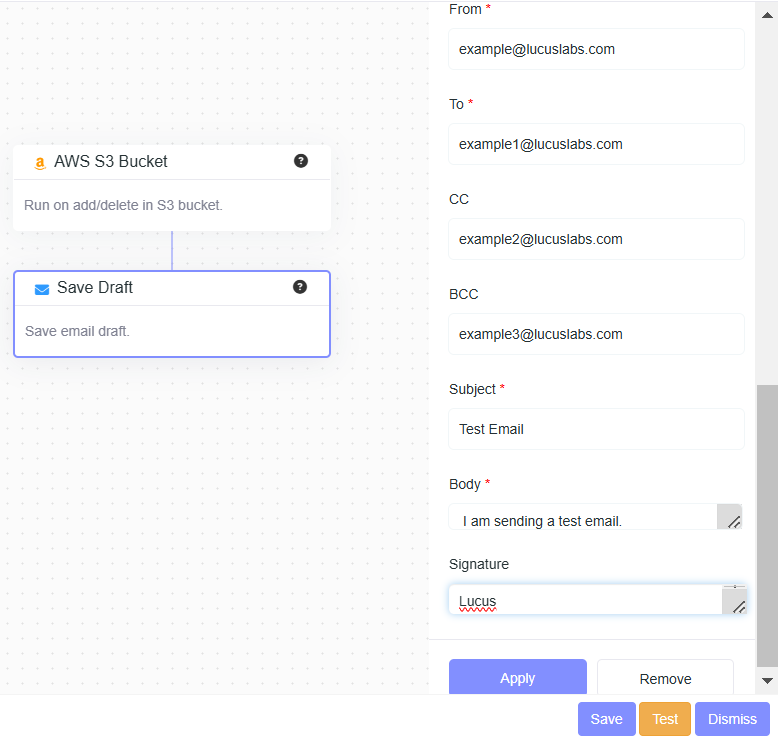Dismiss the workflow editor
The image size is (778, 744).
pos(732,719)
